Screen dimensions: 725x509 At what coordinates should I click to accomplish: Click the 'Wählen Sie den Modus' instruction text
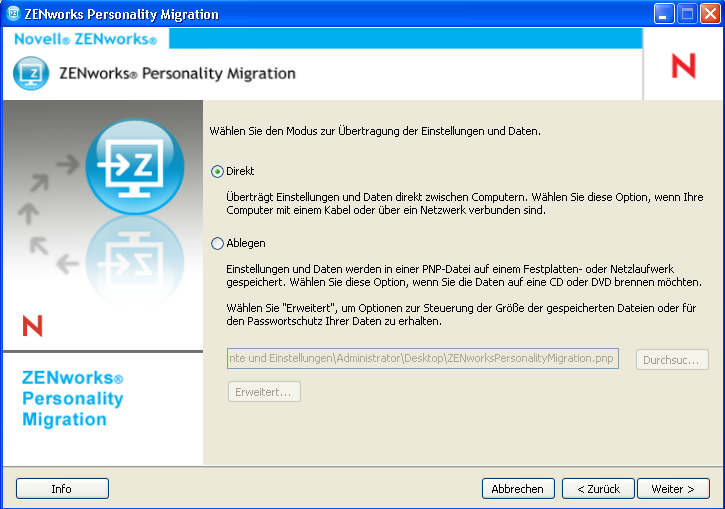point(375,131)
